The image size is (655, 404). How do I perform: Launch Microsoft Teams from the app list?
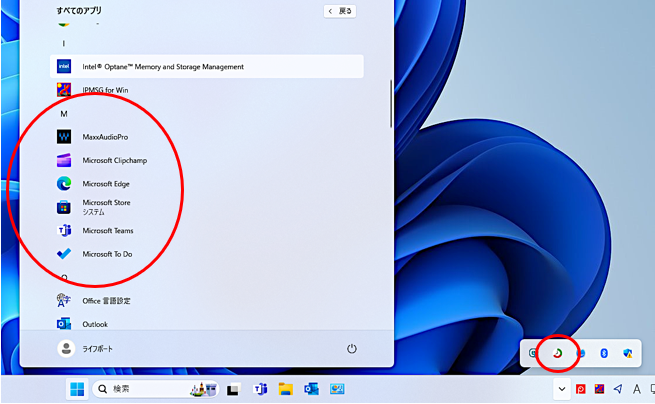pos(207,230)
